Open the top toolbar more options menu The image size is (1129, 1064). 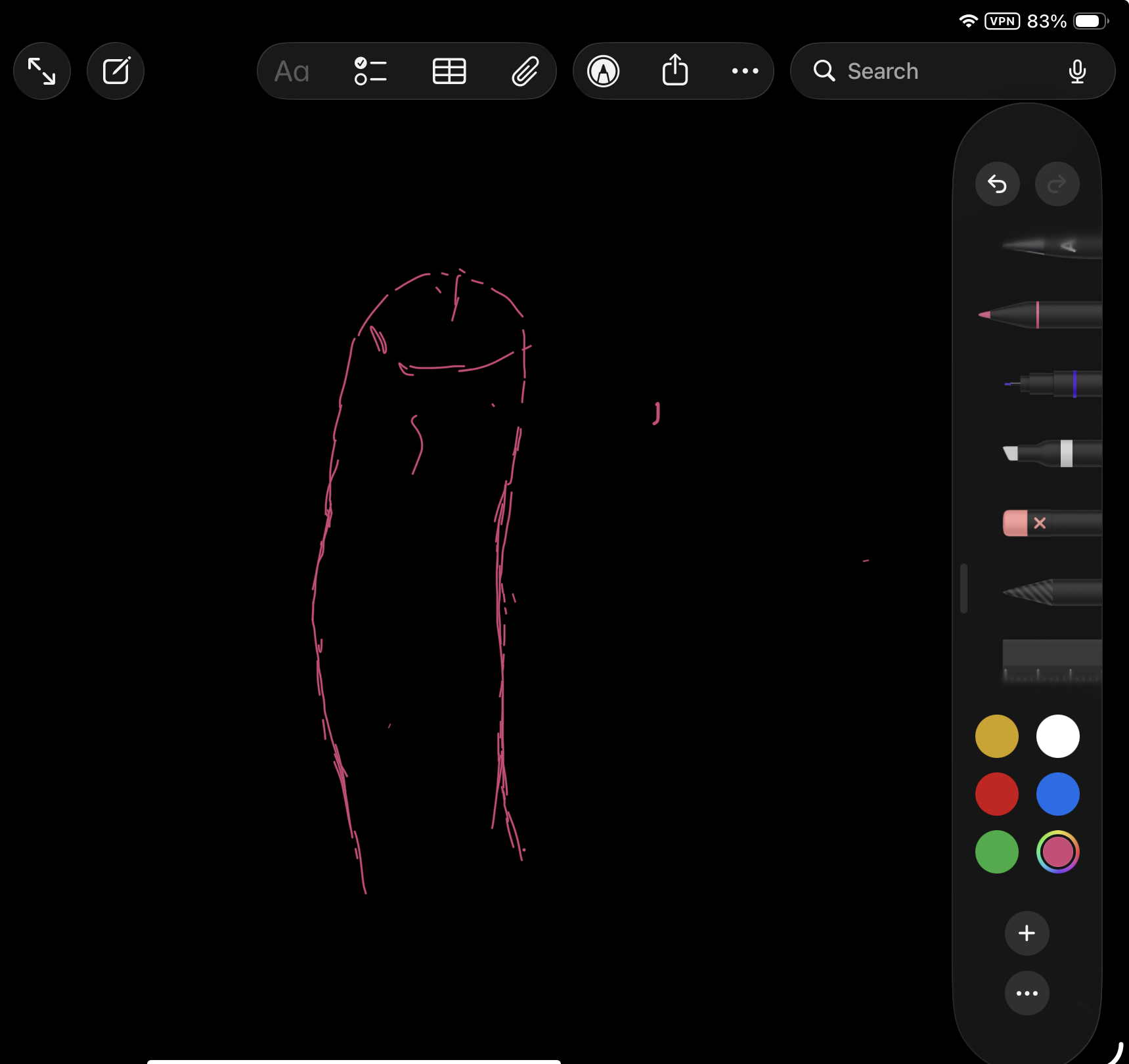(745, 71)
